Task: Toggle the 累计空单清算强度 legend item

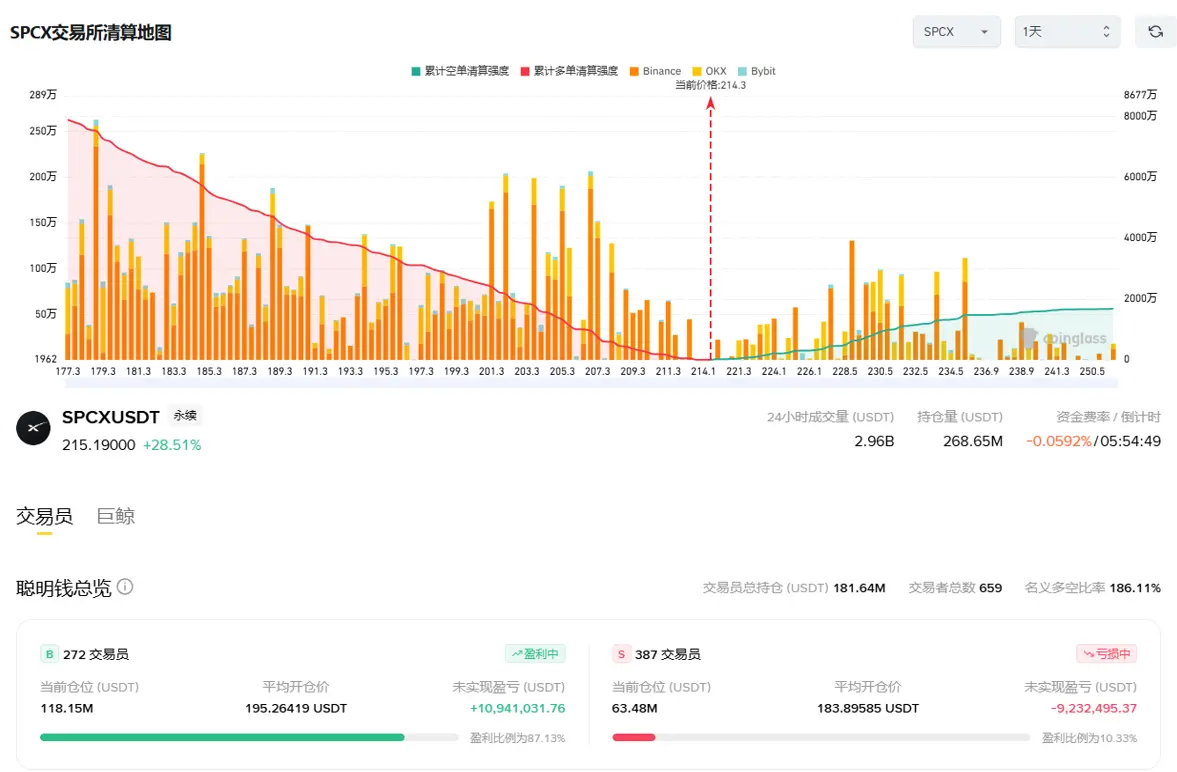Action: (x=459, y=71)
